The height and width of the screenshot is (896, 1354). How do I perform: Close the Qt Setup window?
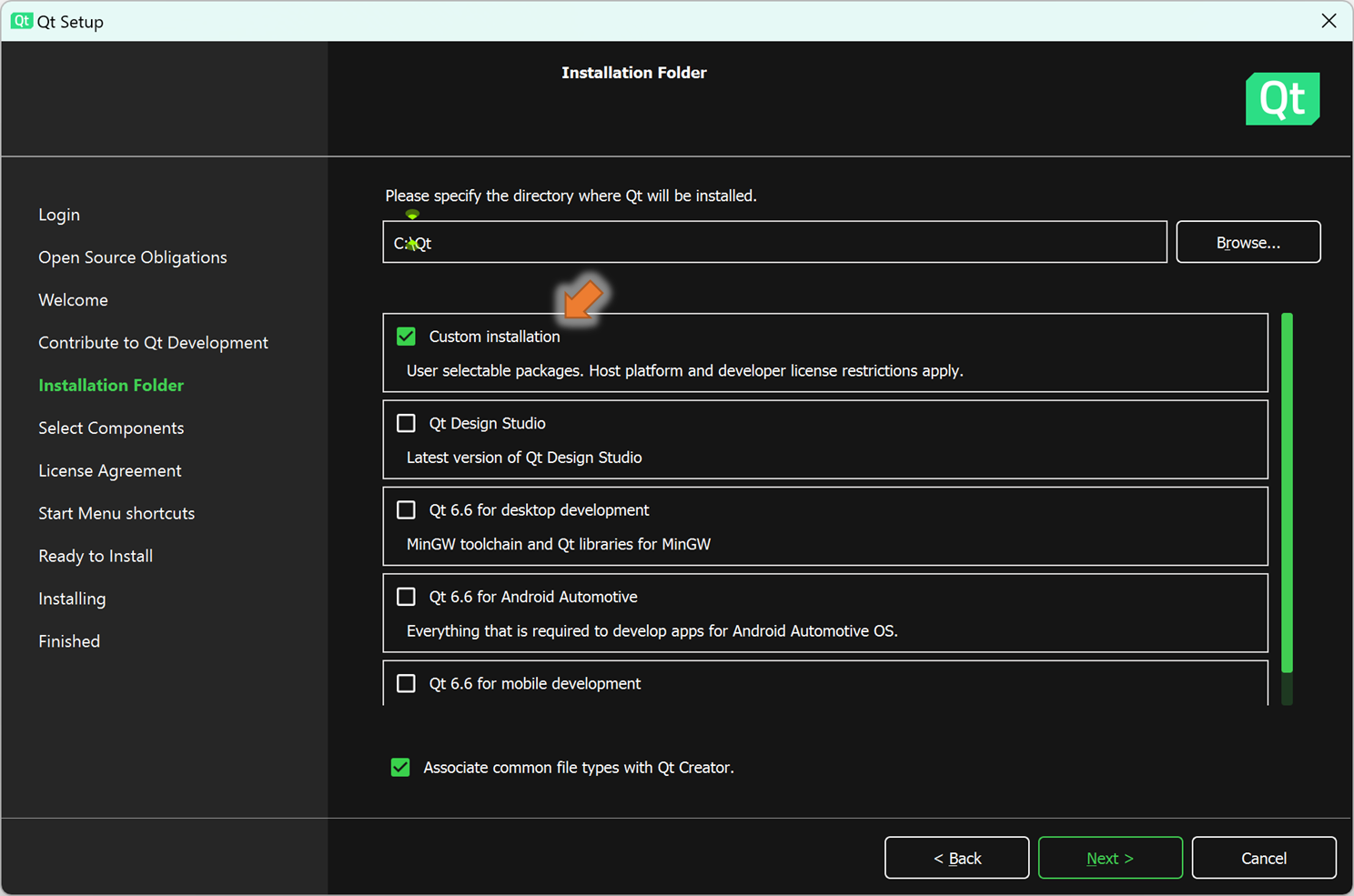point(1329,21)
